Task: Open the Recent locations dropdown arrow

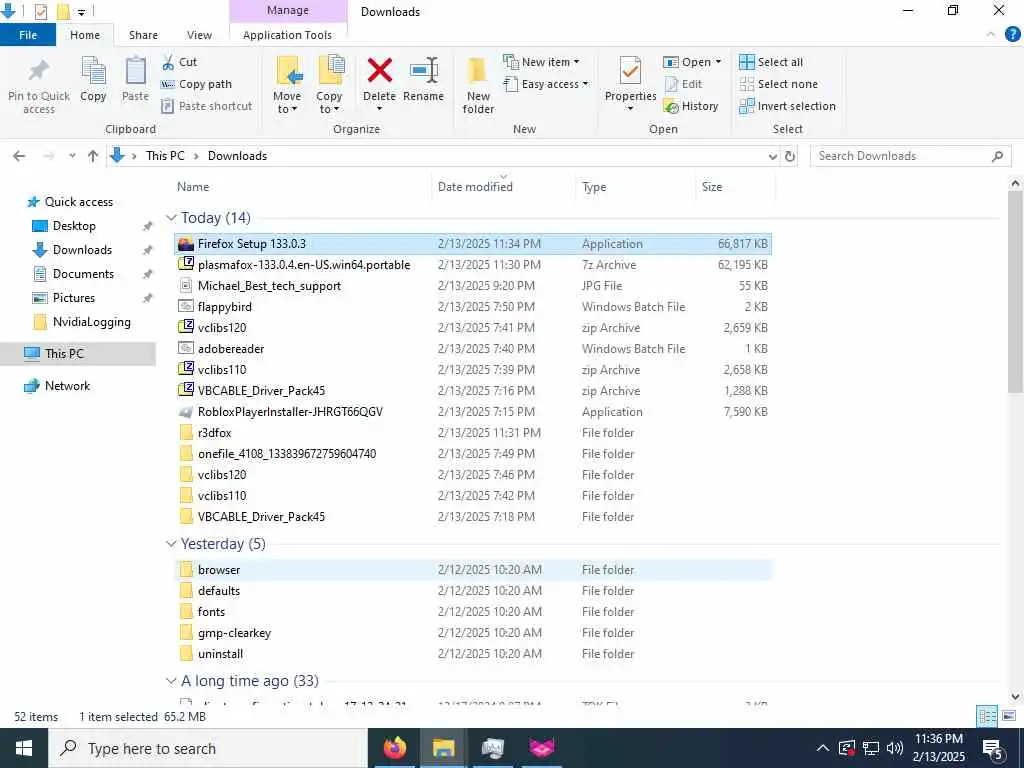Action: click(x=72, y=156)
